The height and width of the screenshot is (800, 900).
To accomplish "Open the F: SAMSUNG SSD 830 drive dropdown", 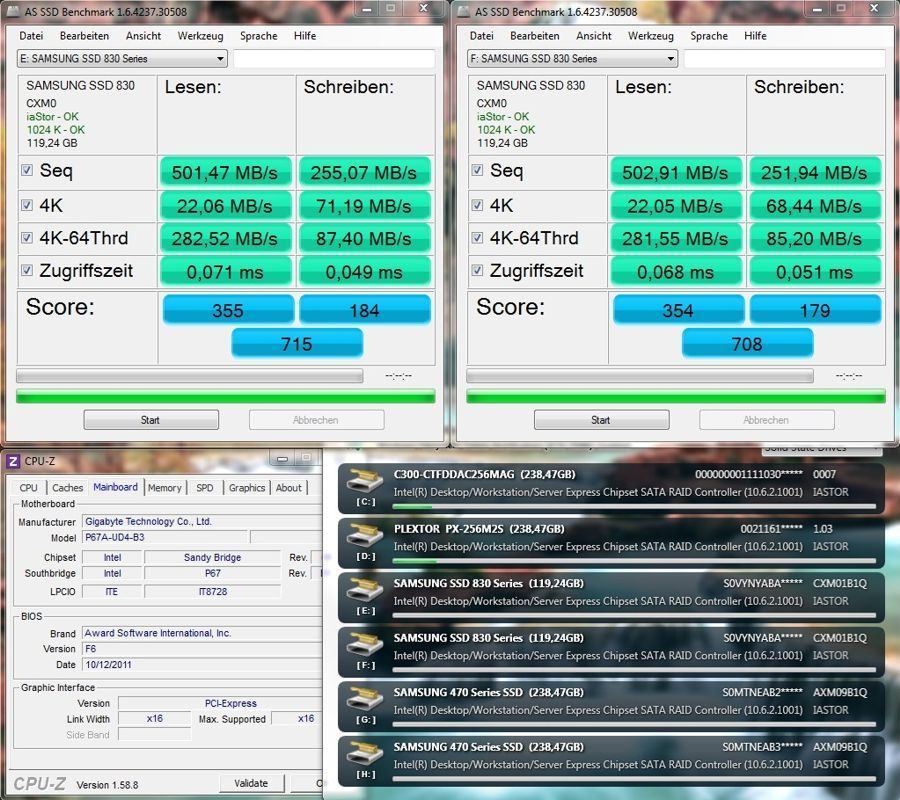I will 572,59.
